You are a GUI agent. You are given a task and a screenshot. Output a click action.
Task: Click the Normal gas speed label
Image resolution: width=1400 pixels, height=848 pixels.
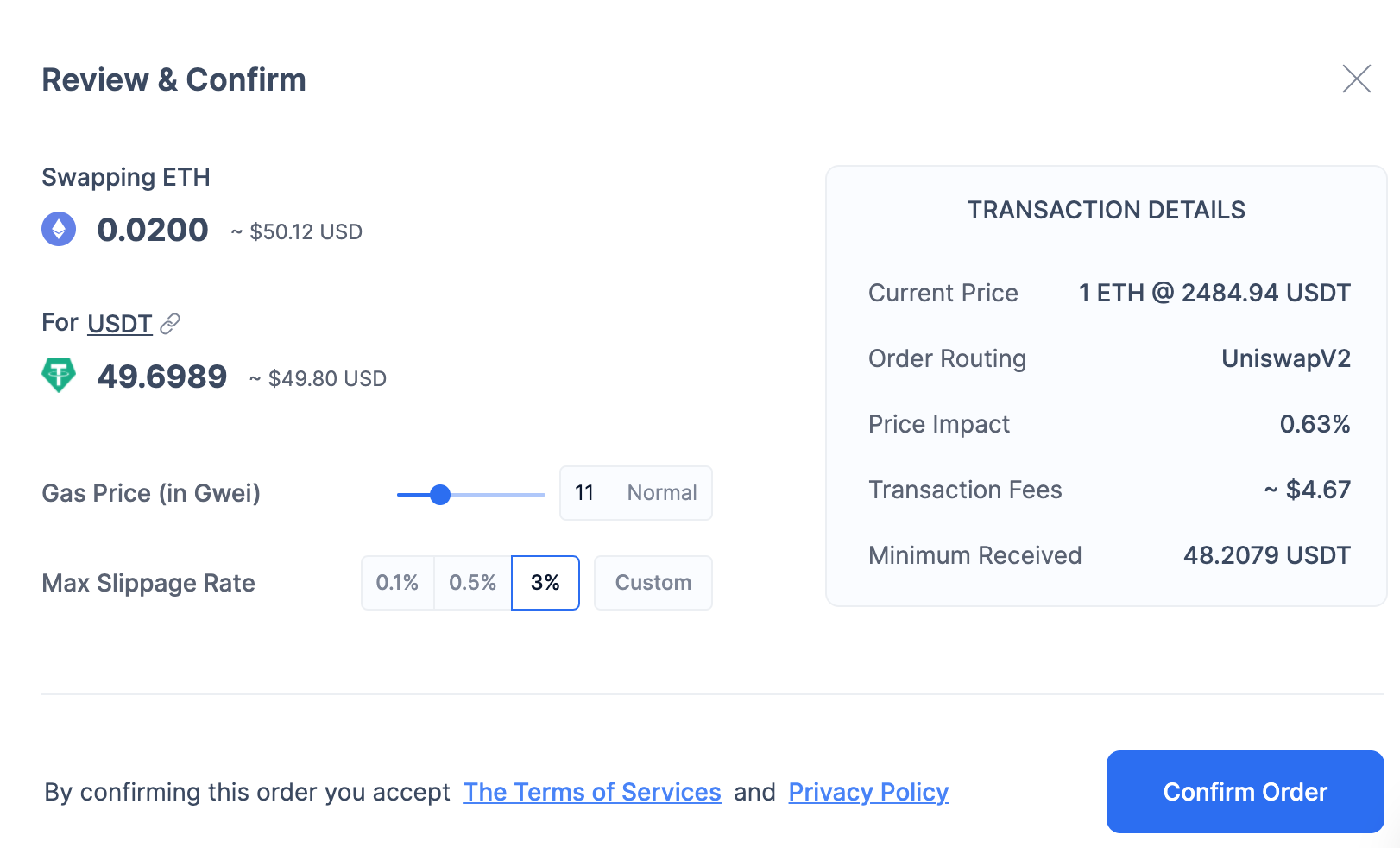(x=661, y=493)
